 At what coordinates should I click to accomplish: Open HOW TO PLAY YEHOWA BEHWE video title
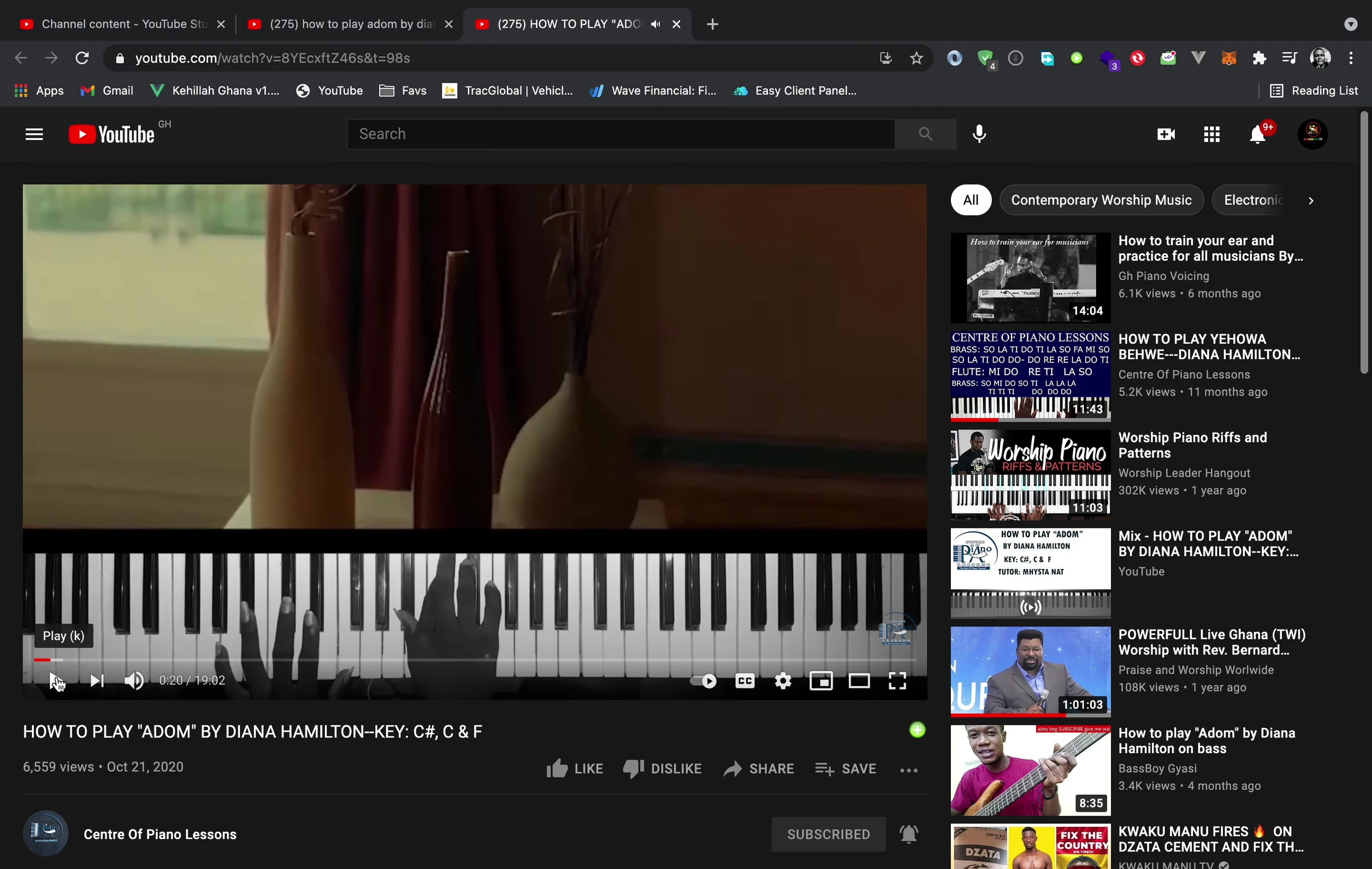click(1209, 346)
